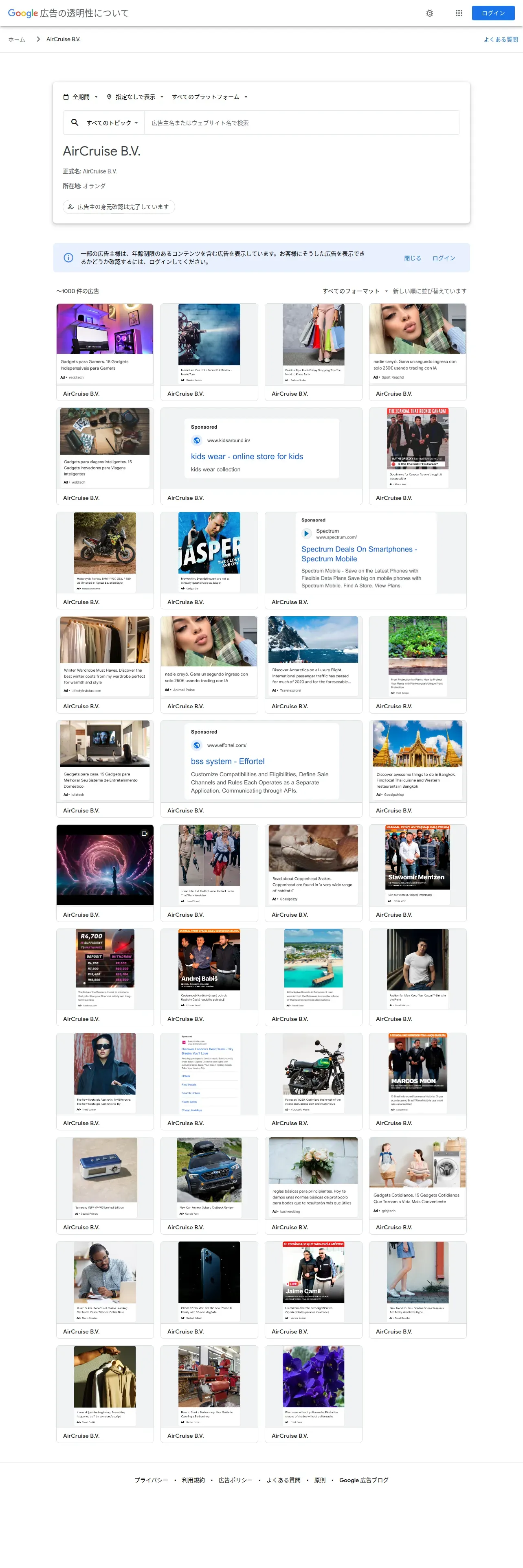Open the 広告ポリシー footer link
This screenshot has width=523, height=1568.
[x=235, y=1480]
